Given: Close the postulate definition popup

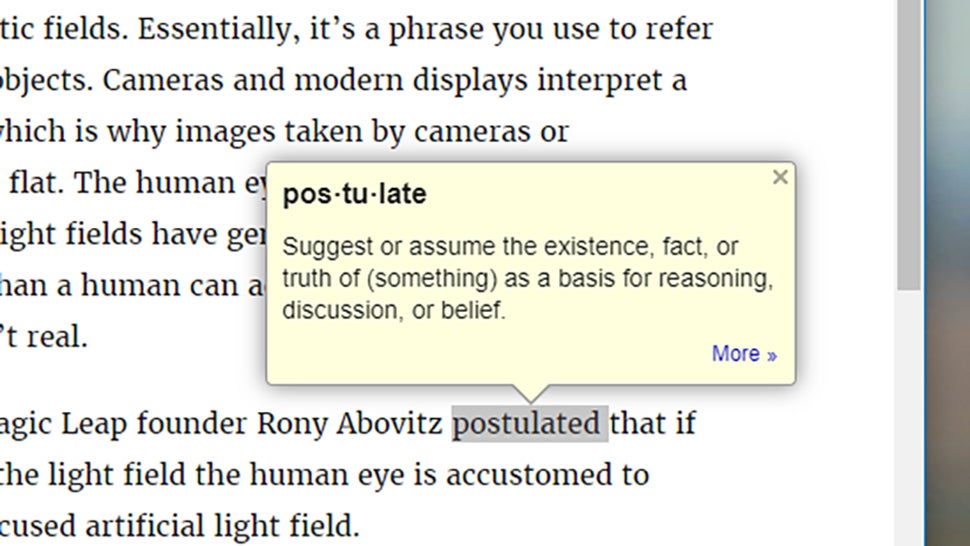Looking at the screenshot, I should click(x=780, y=177).
